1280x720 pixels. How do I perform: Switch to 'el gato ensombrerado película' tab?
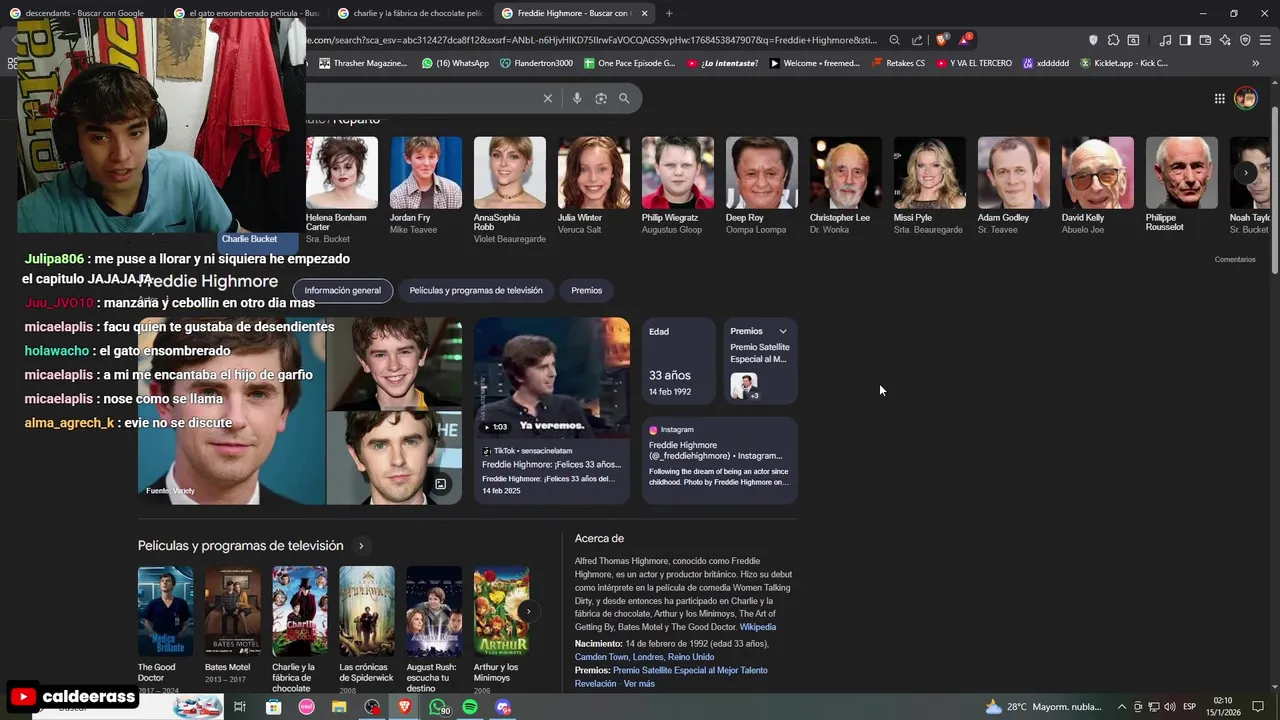(x=245, y=13)
